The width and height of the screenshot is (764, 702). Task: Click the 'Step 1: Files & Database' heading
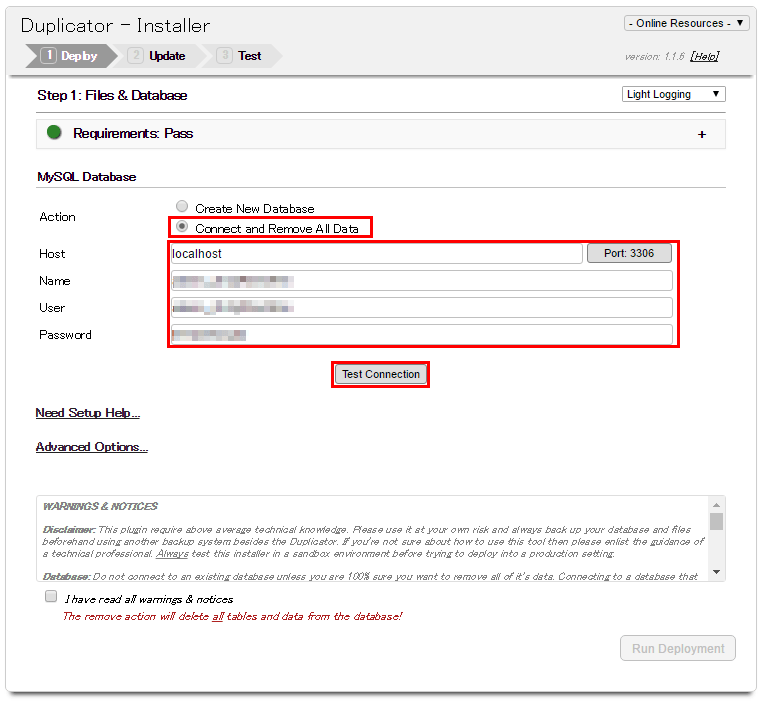[112, 95]
